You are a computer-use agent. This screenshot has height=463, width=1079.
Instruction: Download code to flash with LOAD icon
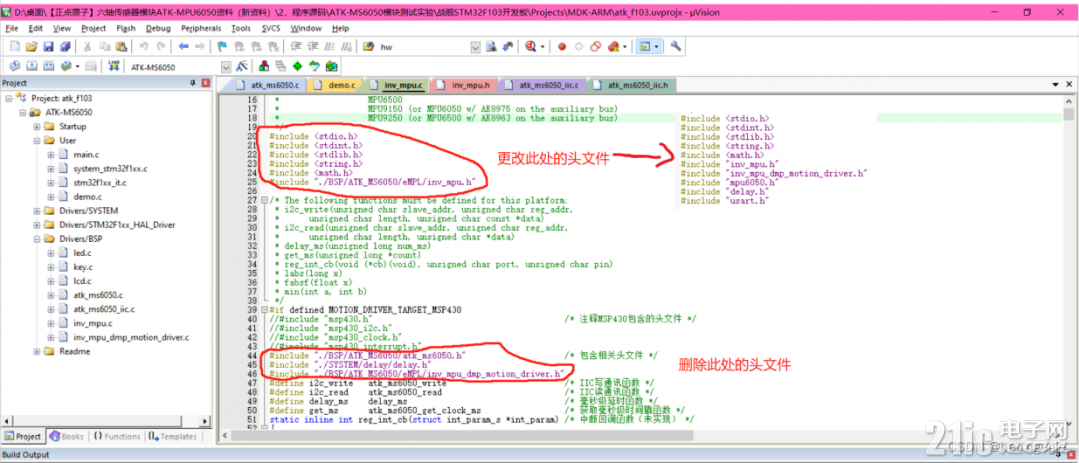pyautogui.click(x=114, y=66)
